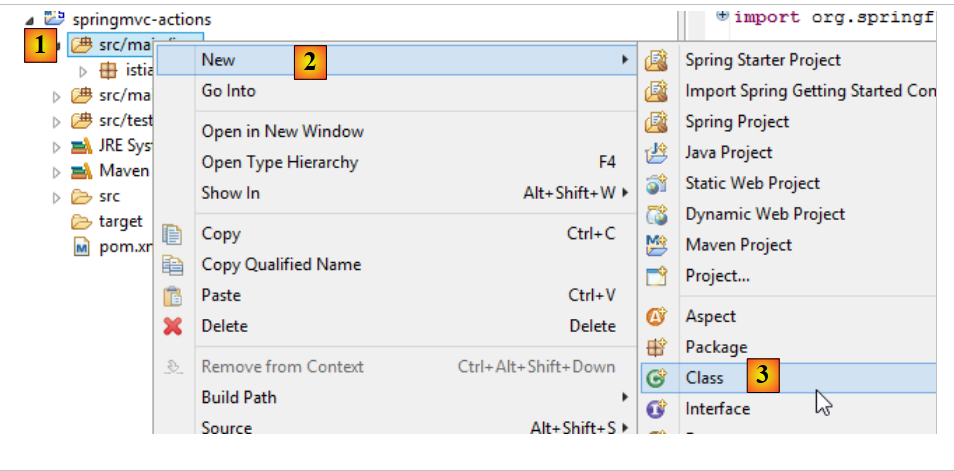Click the Dynamic Web Project icon
This screenshot has width=954, height=471.
656,214
